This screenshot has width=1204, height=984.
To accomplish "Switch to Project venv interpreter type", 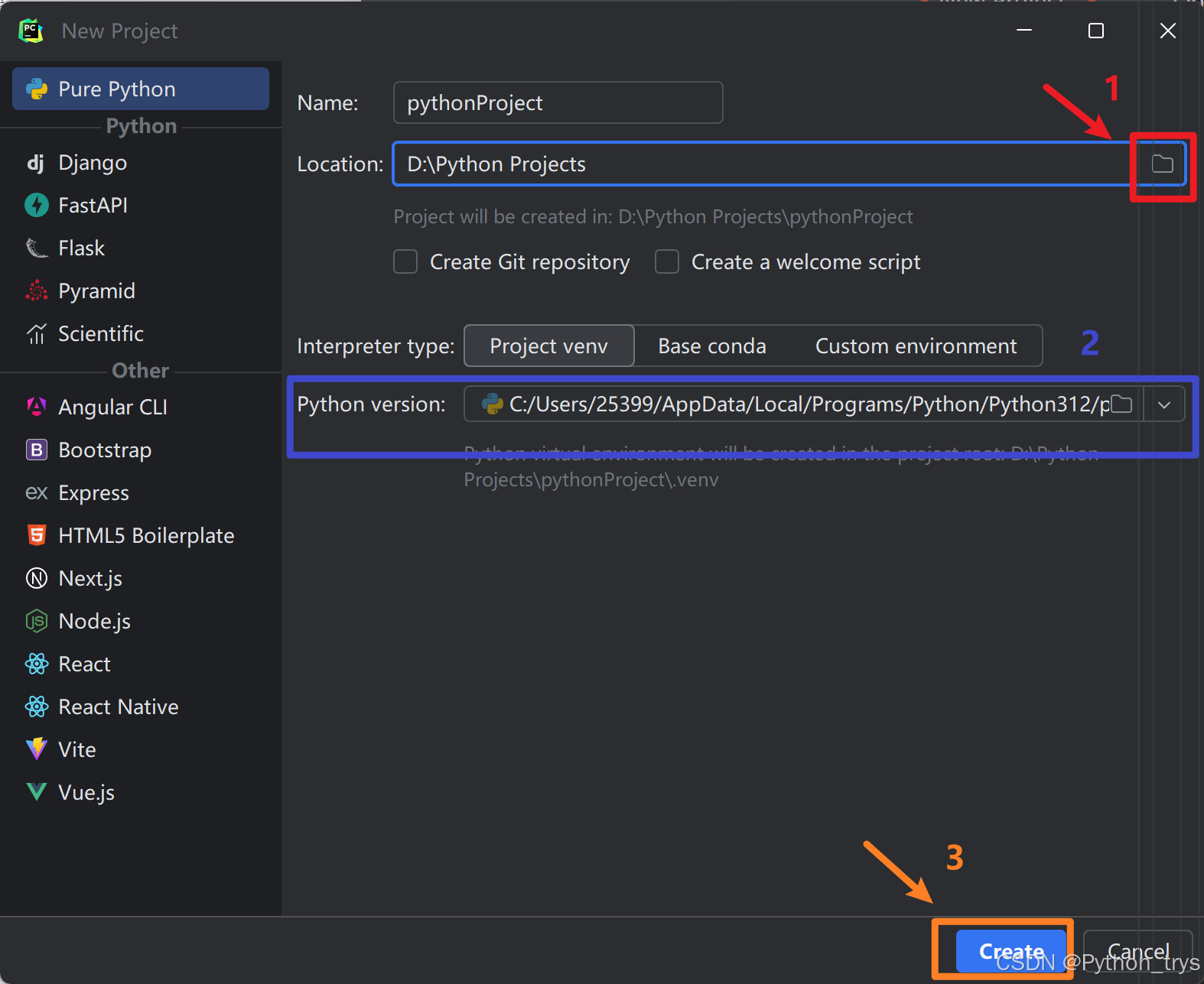I will click(549, 346).
